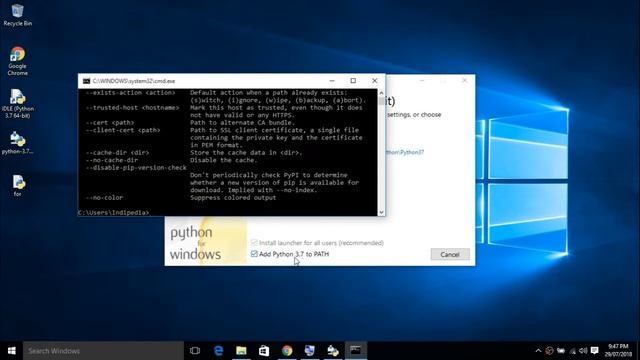Open Task View from the taskbar
The height and width of the screenshot is (360, 640).
[x=195, y=351]
